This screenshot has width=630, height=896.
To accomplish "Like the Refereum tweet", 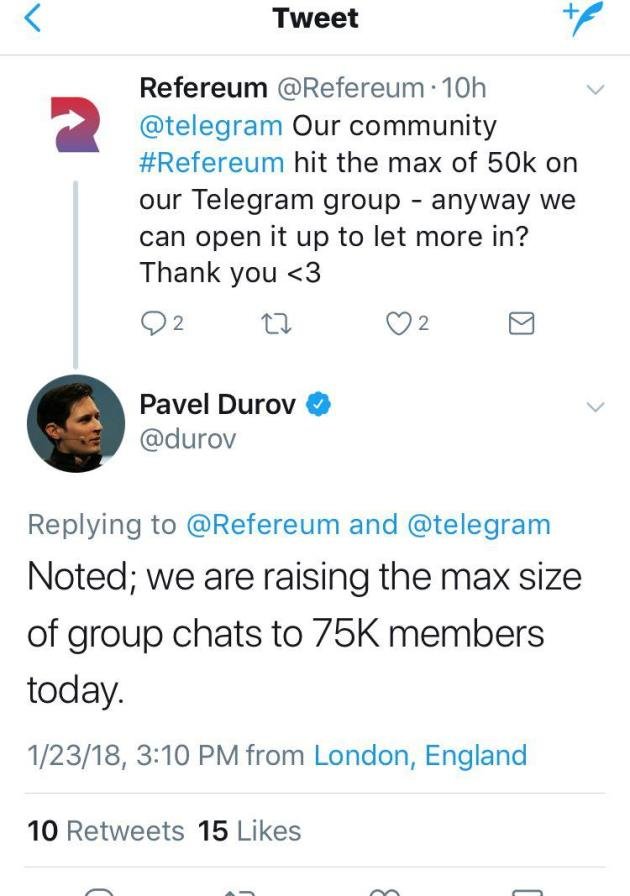I will [x=407, y=323].
